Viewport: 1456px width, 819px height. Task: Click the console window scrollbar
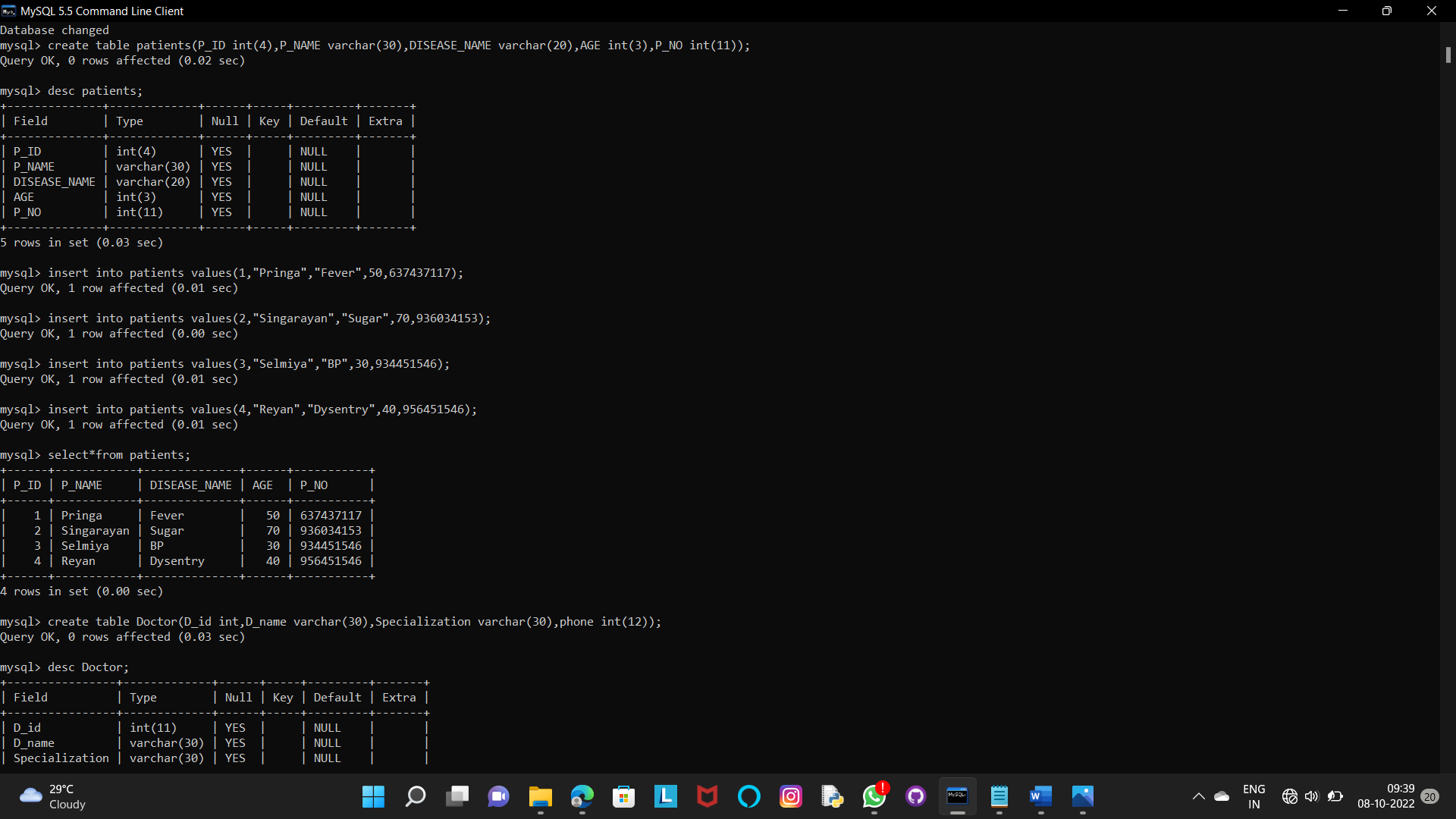click(x=1447, y=55)
